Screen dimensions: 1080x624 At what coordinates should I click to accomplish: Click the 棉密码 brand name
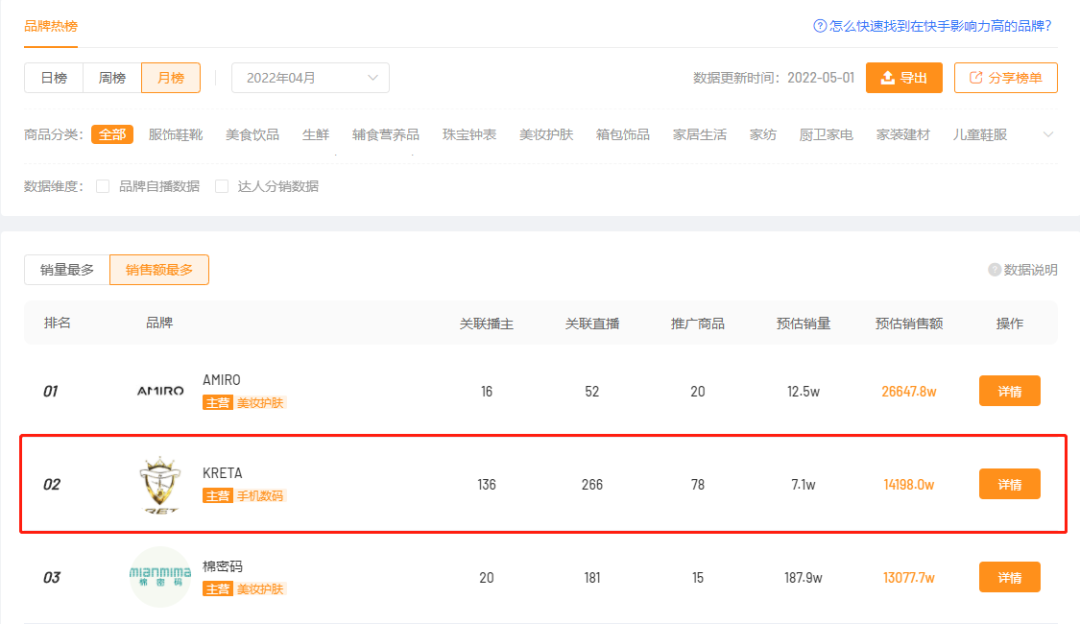pyautogui.click(x=222, y=567)
